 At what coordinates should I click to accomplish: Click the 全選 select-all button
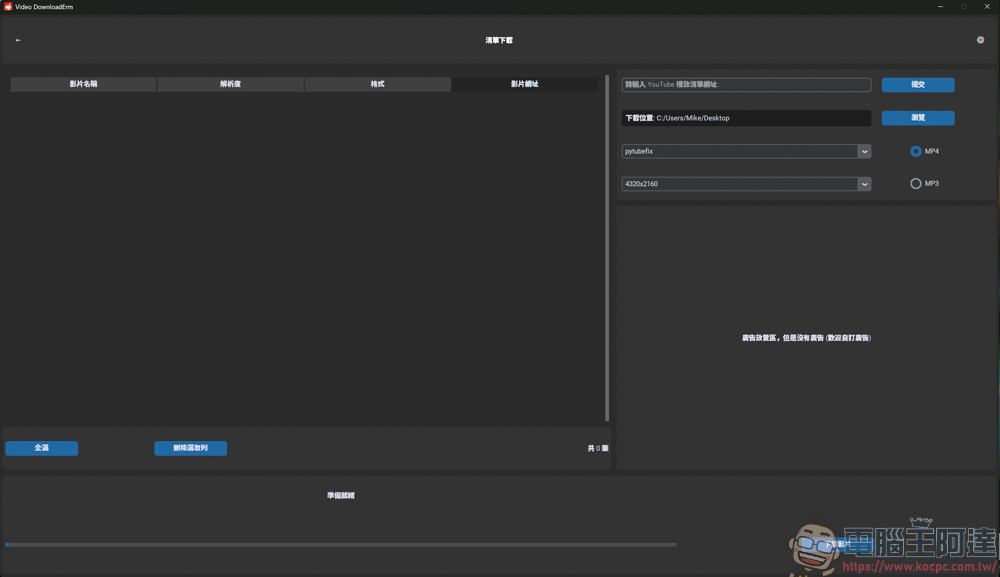pyautogui.click(x=41, y=448)
